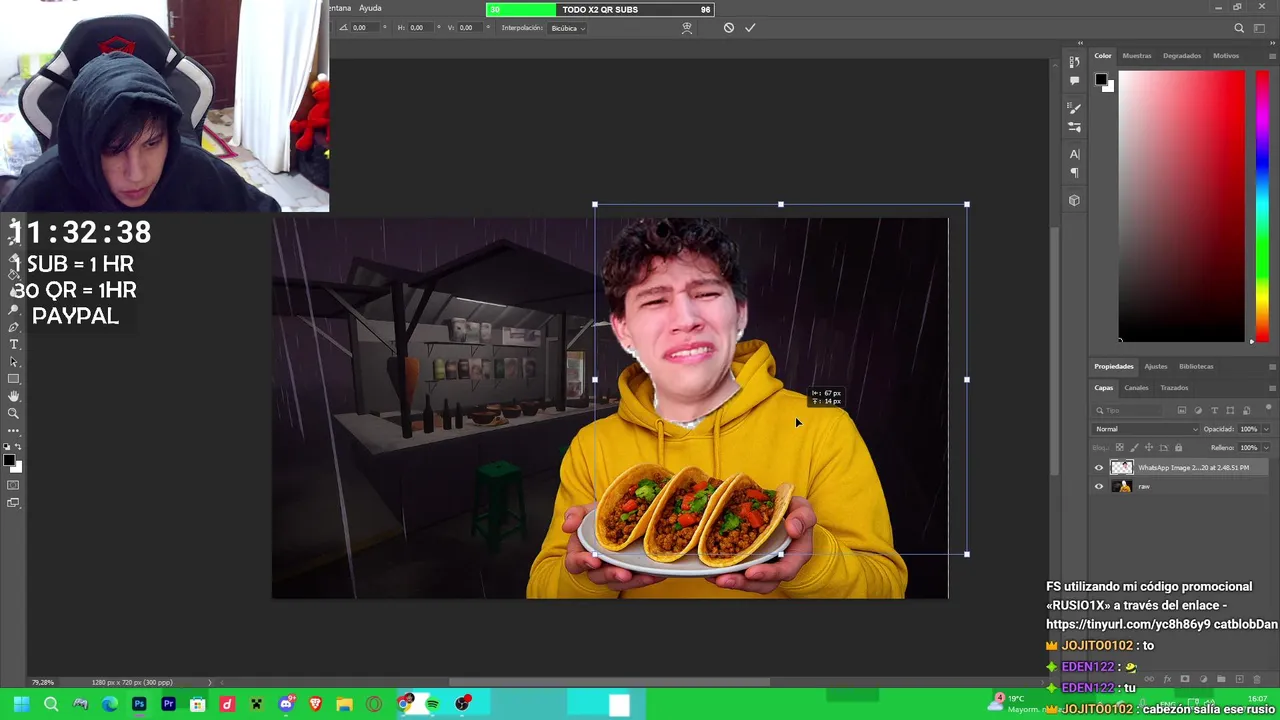1280x720 pixels.
Task: Lock image pixels brush icon
Action: tap(1134, 447)
